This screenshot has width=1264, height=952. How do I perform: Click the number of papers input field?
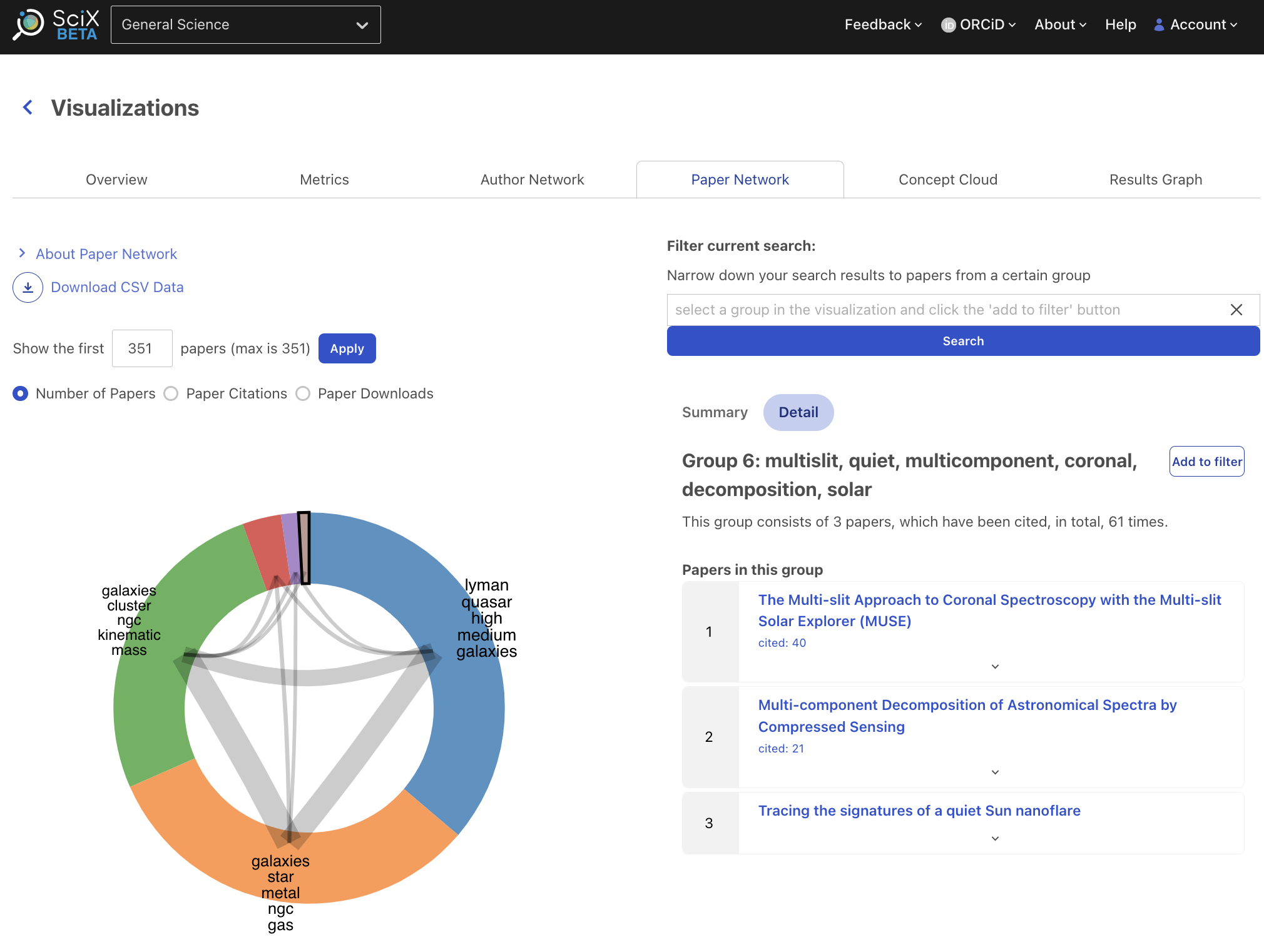click(x=142, y=348)
